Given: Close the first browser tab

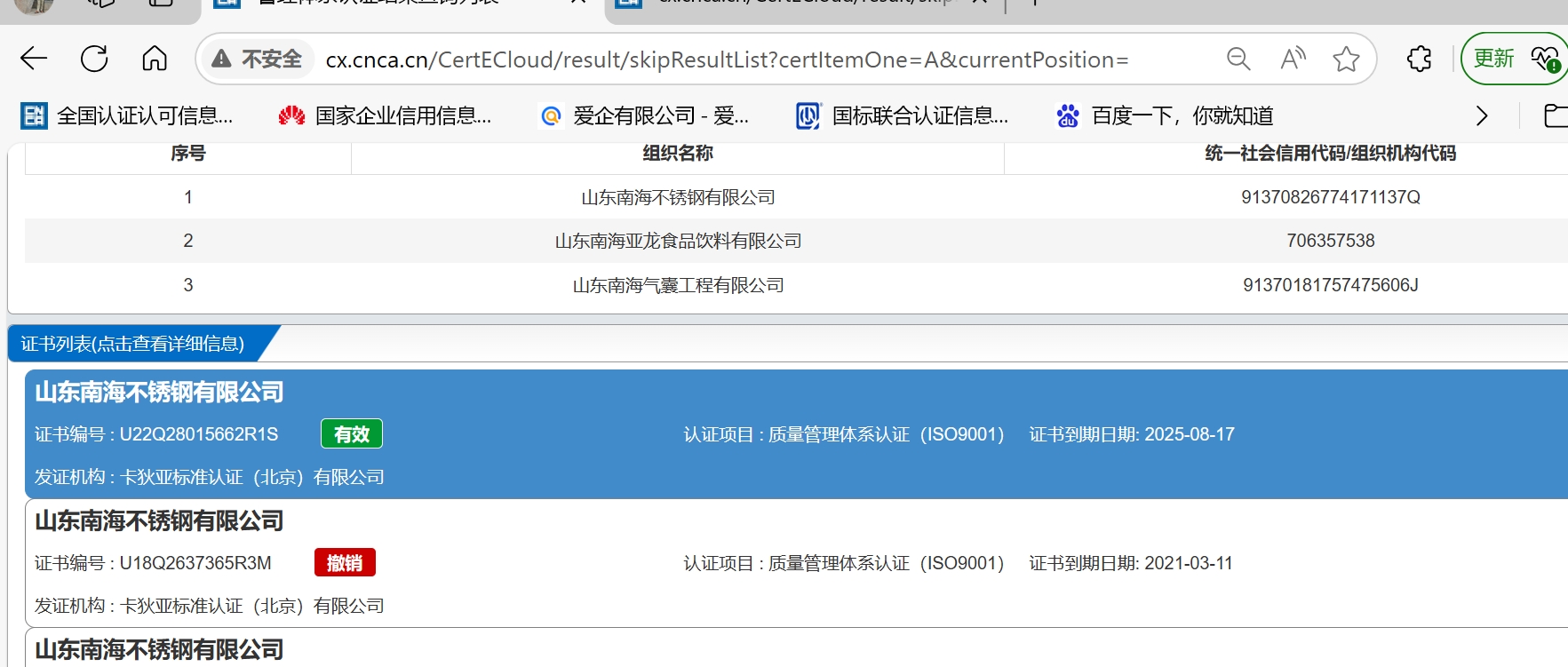Looking at the screenshot, I should tap(577, 3).
